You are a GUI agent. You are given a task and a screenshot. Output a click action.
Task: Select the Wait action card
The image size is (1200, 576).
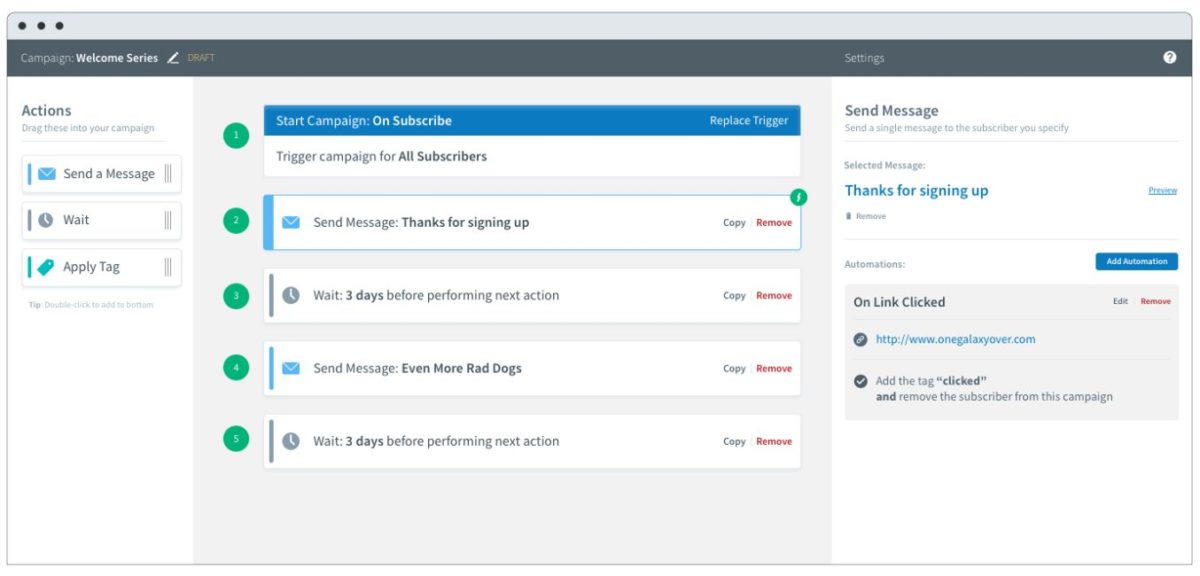pyautogui.click(x=102, y=220)
